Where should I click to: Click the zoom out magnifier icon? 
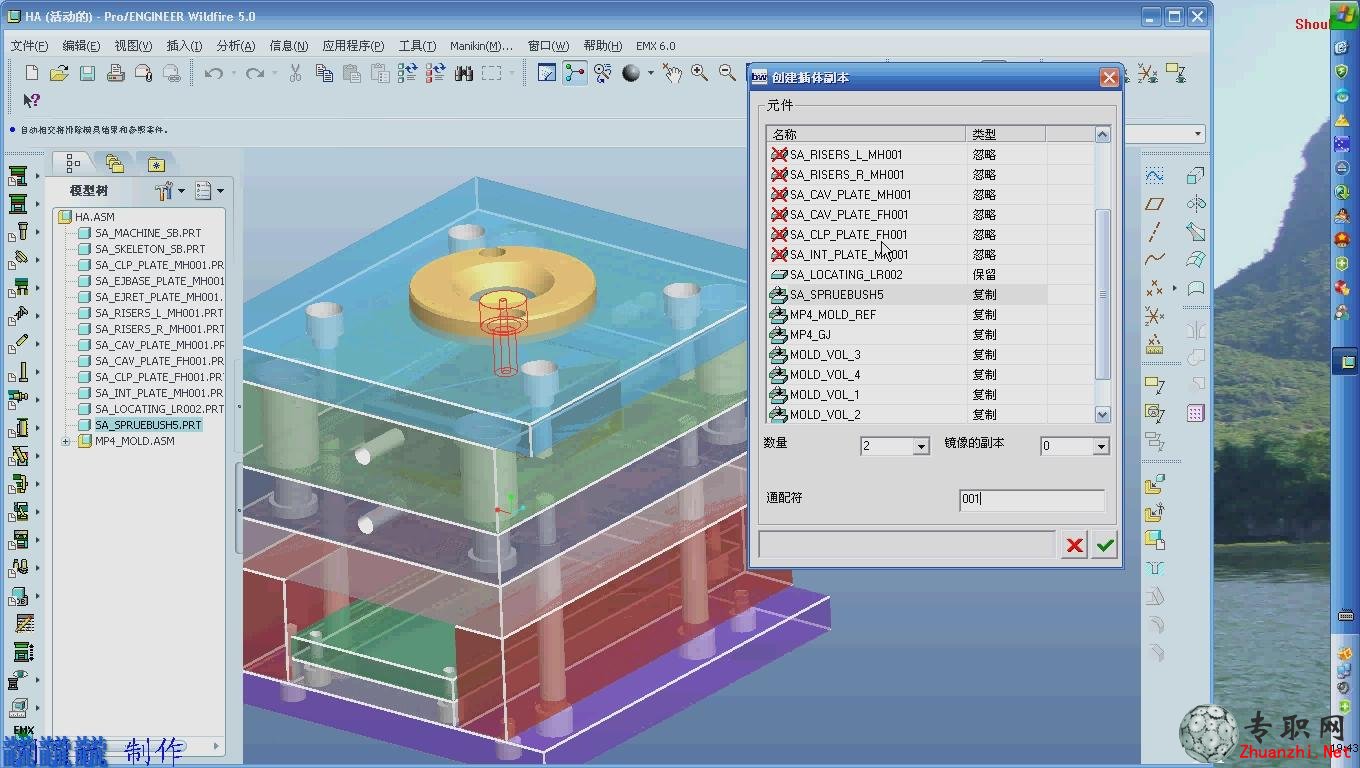(727, 73)
